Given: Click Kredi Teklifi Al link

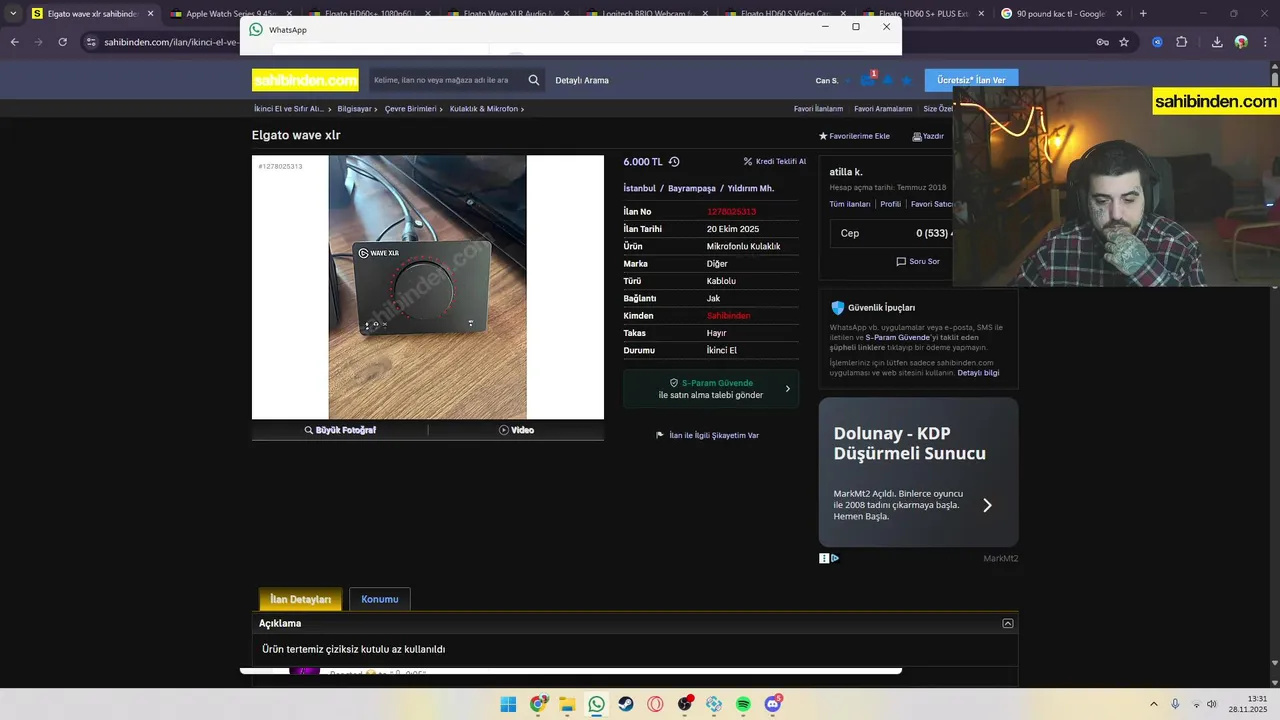Looking at the screenshot, I should 775,161.
